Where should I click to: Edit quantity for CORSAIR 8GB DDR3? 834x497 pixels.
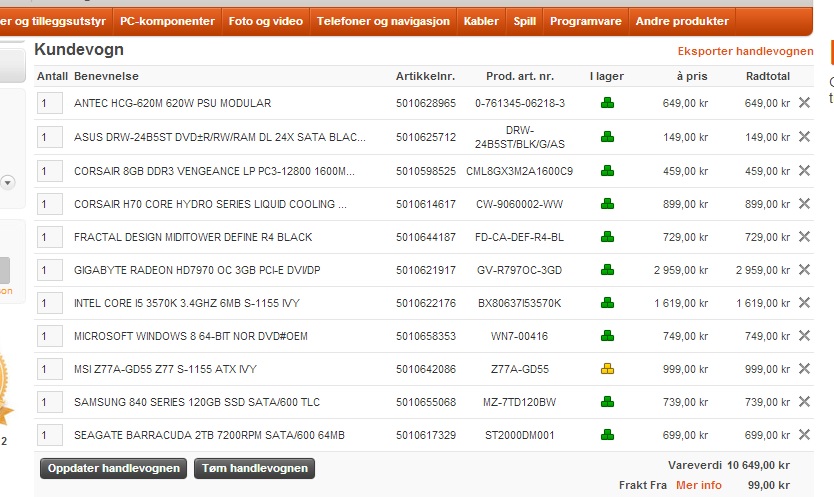tap(49, 171)
